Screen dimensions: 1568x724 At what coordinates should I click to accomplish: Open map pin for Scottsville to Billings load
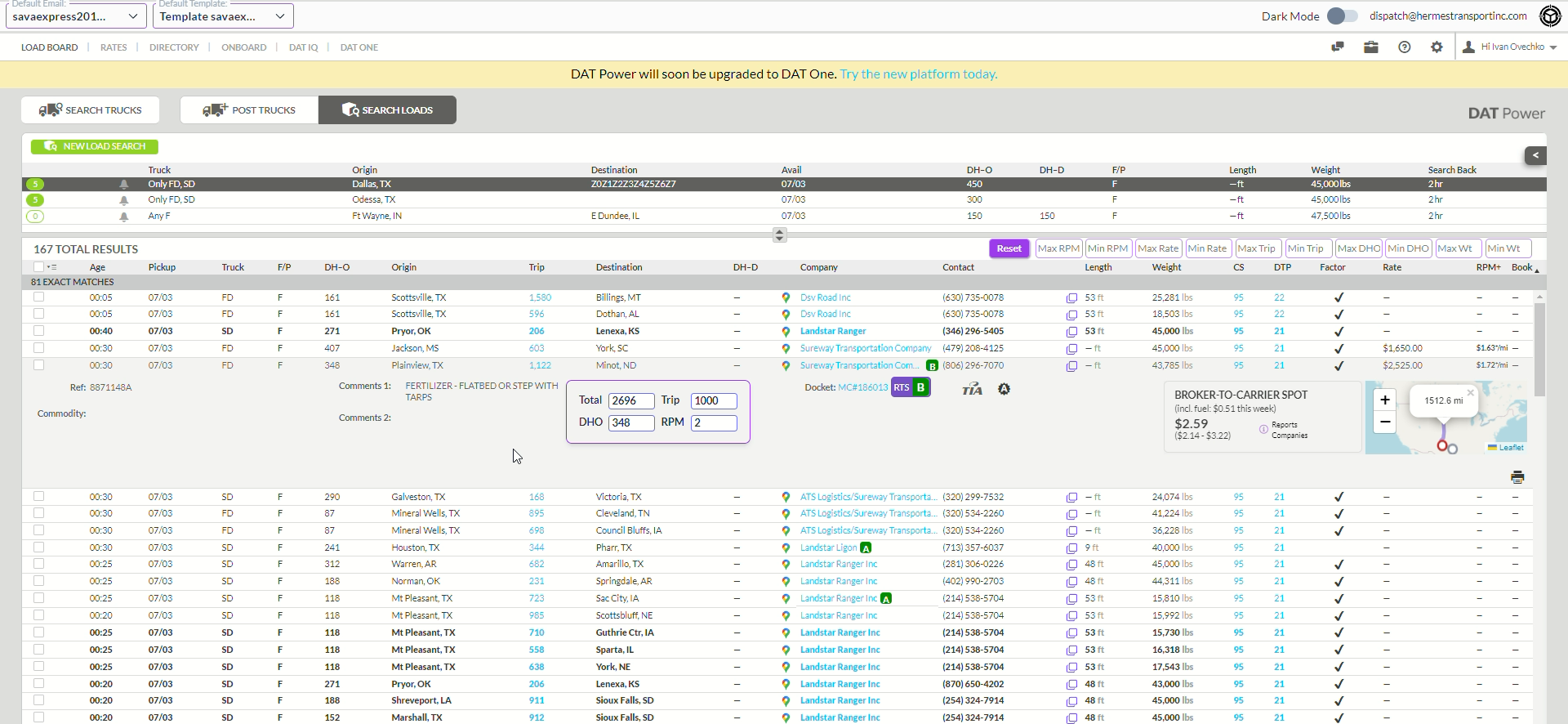tap(786, 298)
